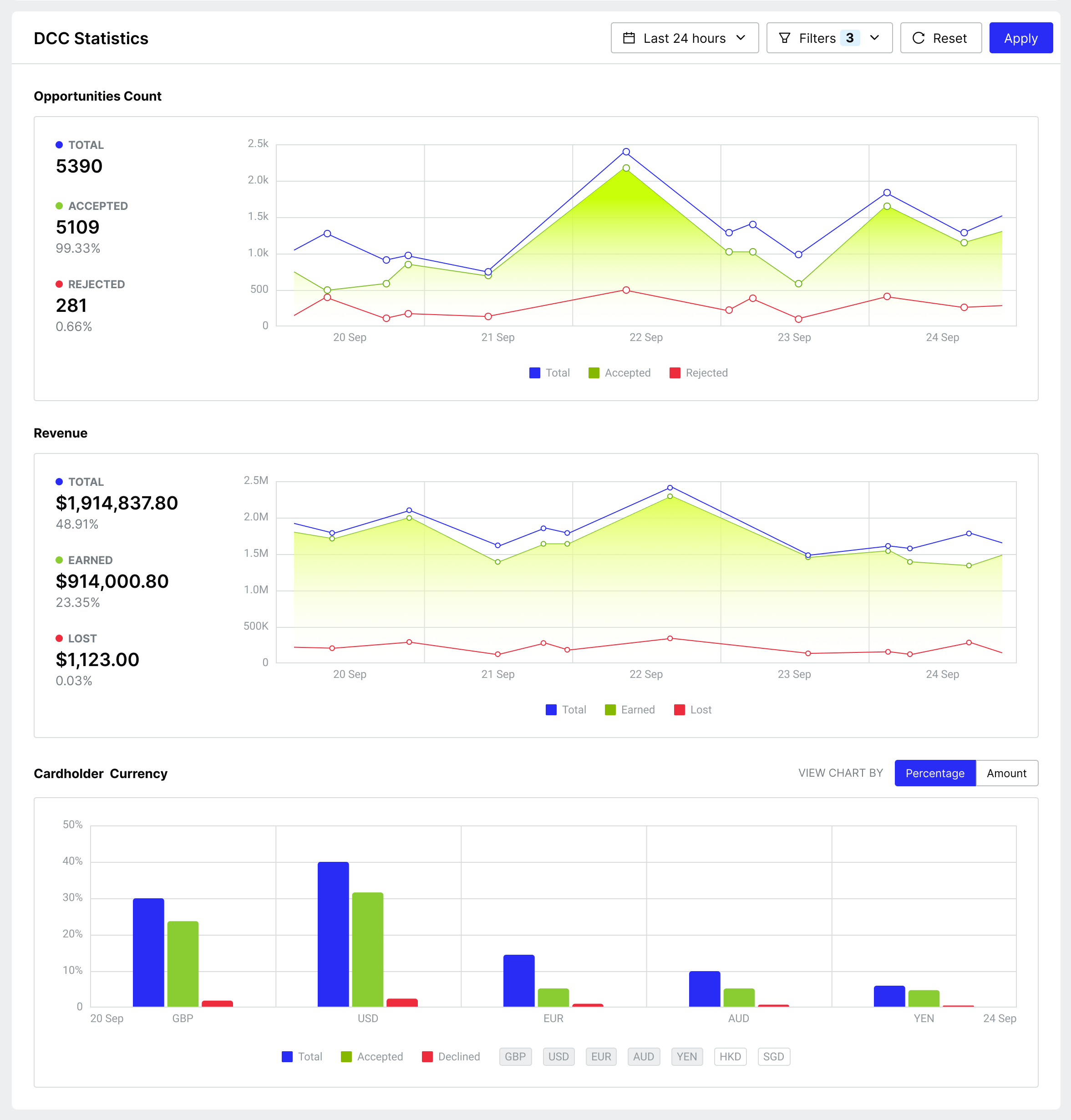Click the chevron next to Last 24 hours
The height and width of the screenshot is (1120, 1071).
coord(741,38)
